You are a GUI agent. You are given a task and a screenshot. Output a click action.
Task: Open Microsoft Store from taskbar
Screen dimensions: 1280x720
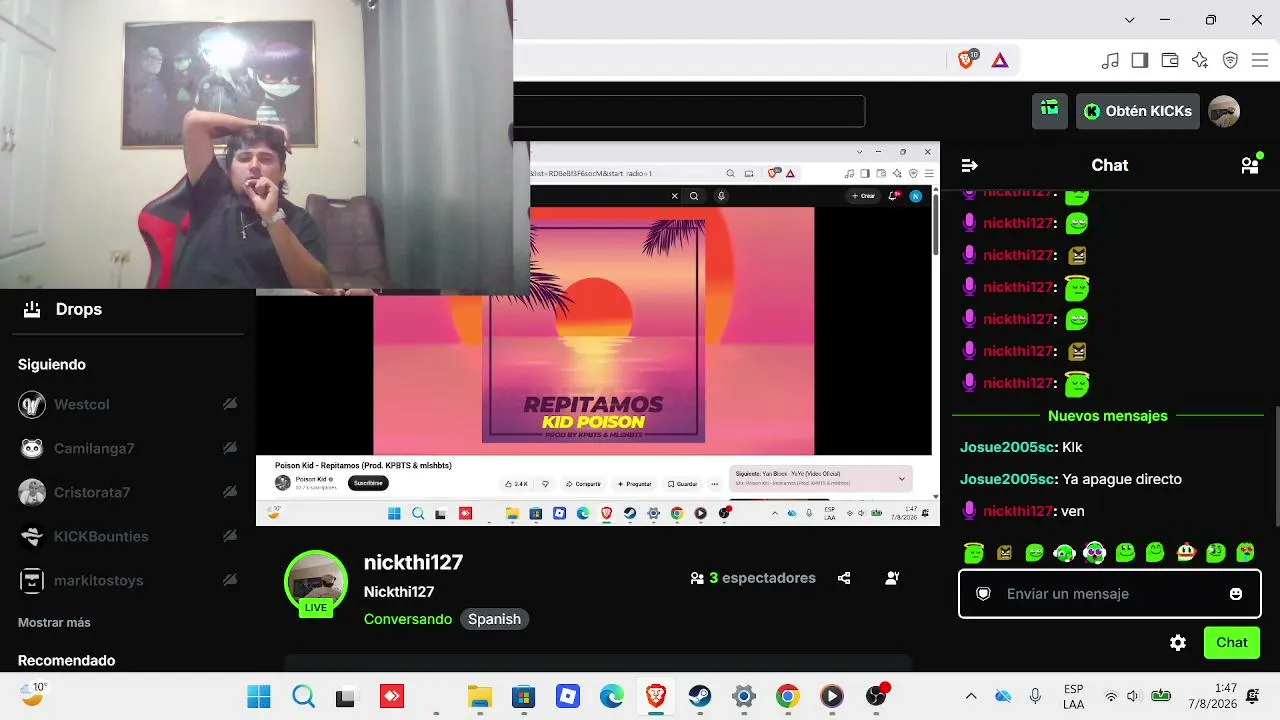click(524, 696)
